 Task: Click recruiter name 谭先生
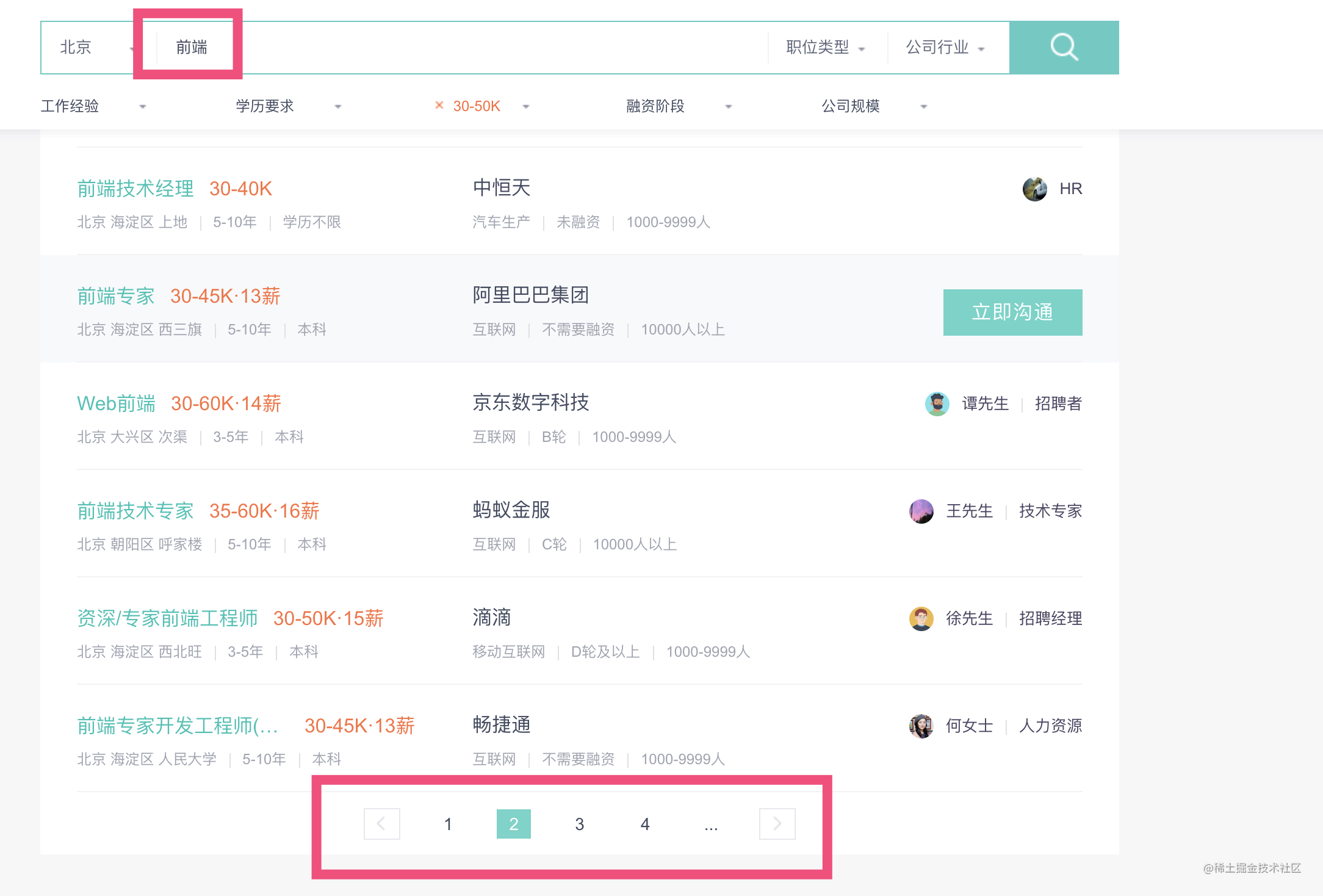tap(986, 404)
